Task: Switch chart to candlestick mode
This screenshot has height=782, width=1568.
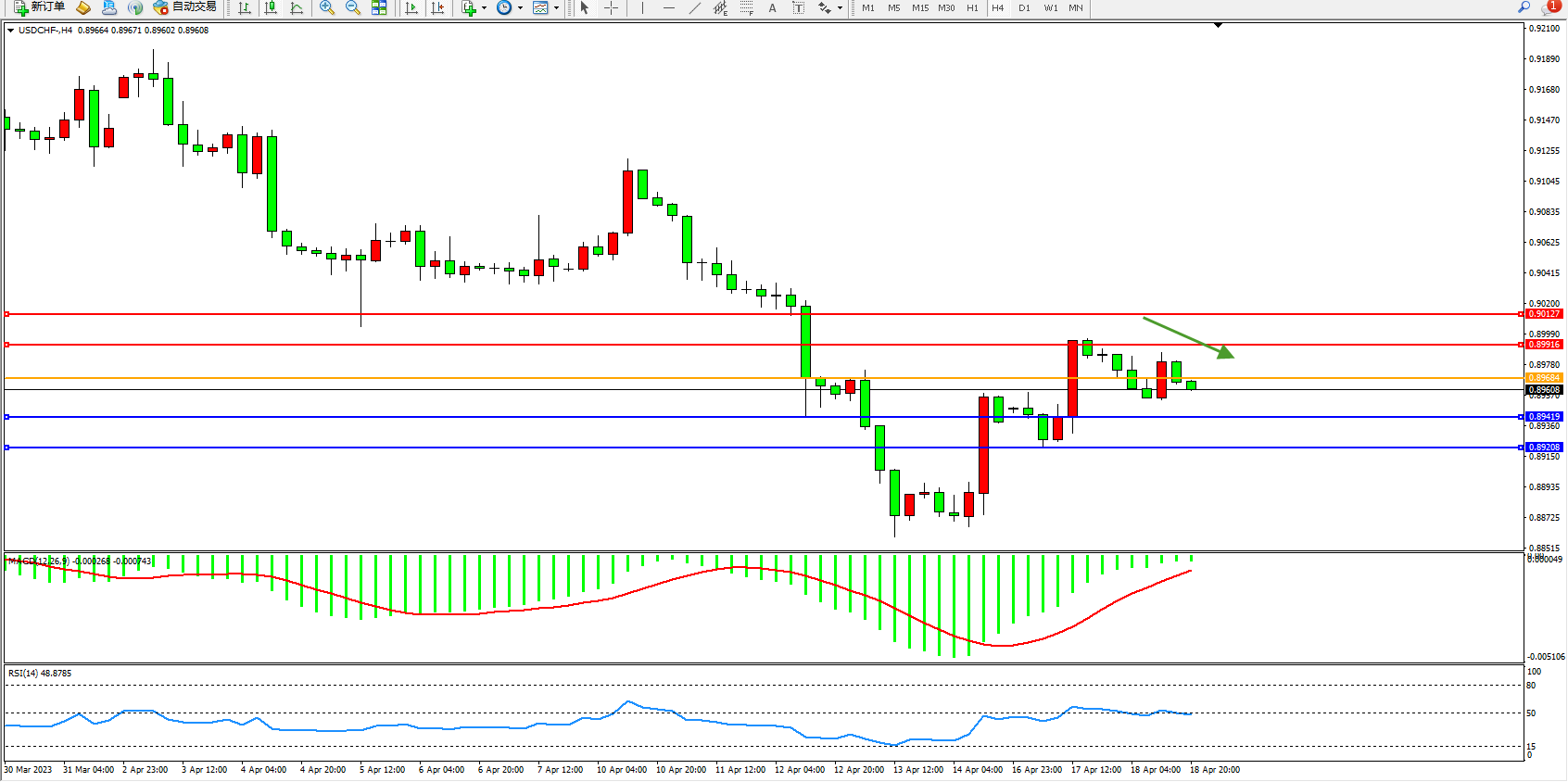Action: pos(271,7)
